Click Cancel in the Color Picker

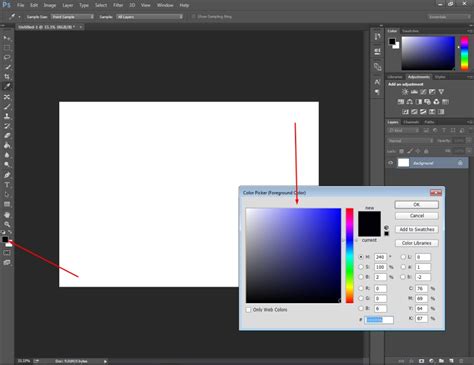(x=417, y=216)
